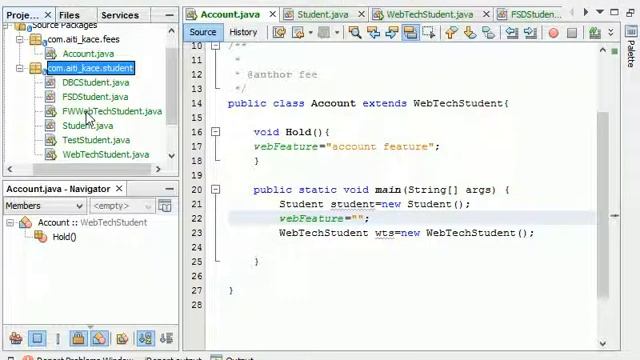The width and height of the screenshot is (640, 360).
Task: Open the Palette side panel
Action: [x=631, y=47]
